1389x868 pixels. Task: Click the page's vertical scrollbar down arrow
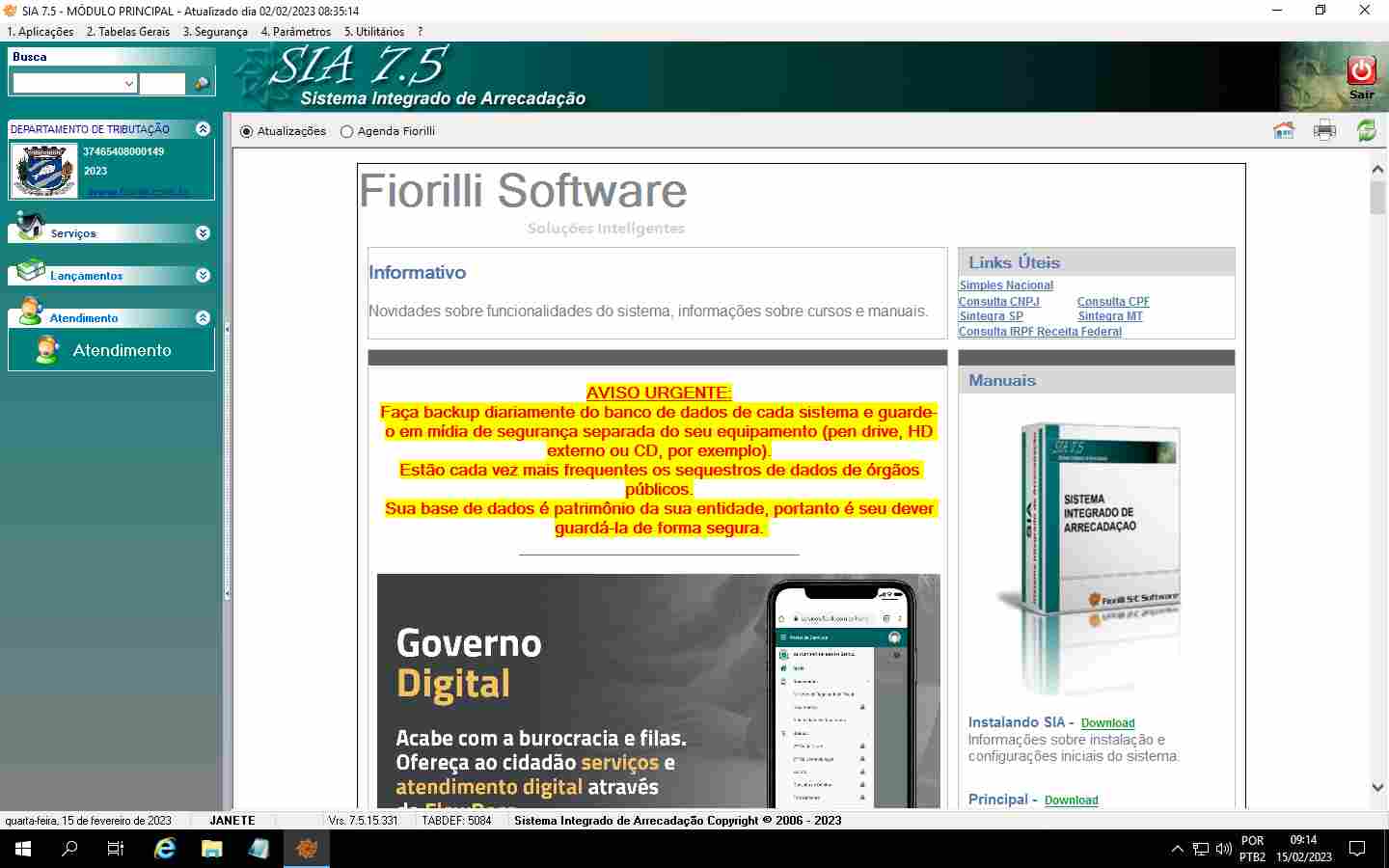(1377, 788)
